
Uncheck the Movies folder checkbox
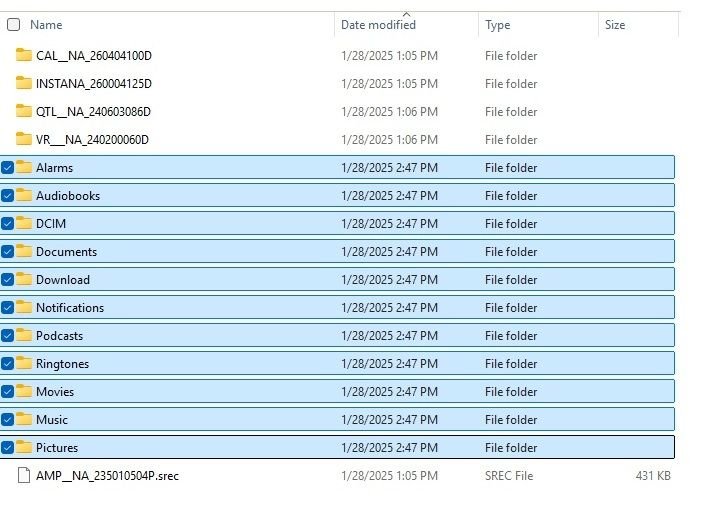pos(8,392)
